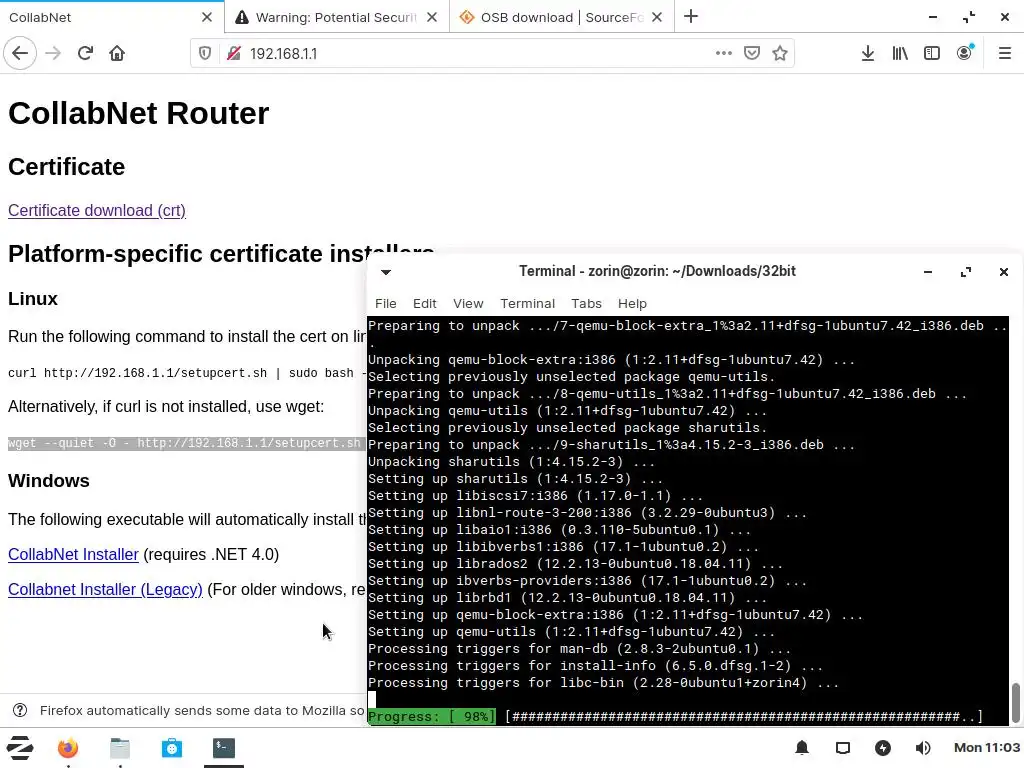Click the question mark info icon
This screenshot has height=768, width=1024.
click(x=20, y=710)
